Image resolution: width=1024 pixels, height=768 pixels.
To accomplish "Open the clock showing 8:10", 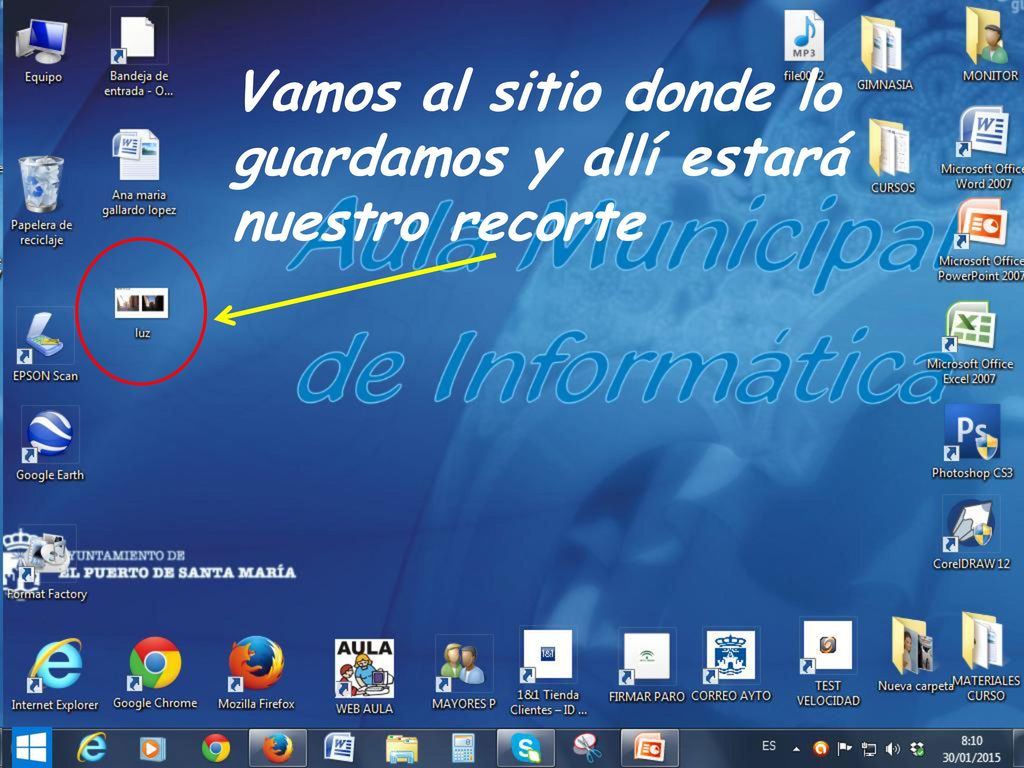I will pyautogui.click(x=971, y=749).
